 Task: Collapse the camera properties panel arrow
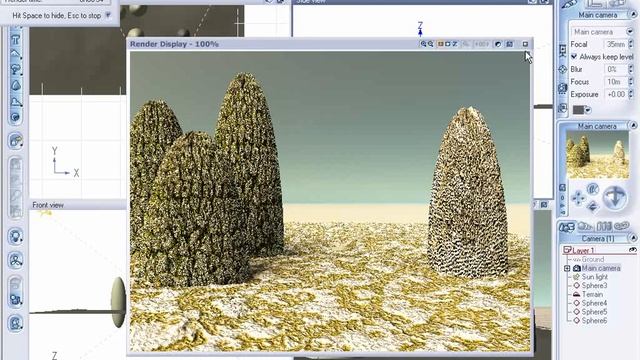633,15
